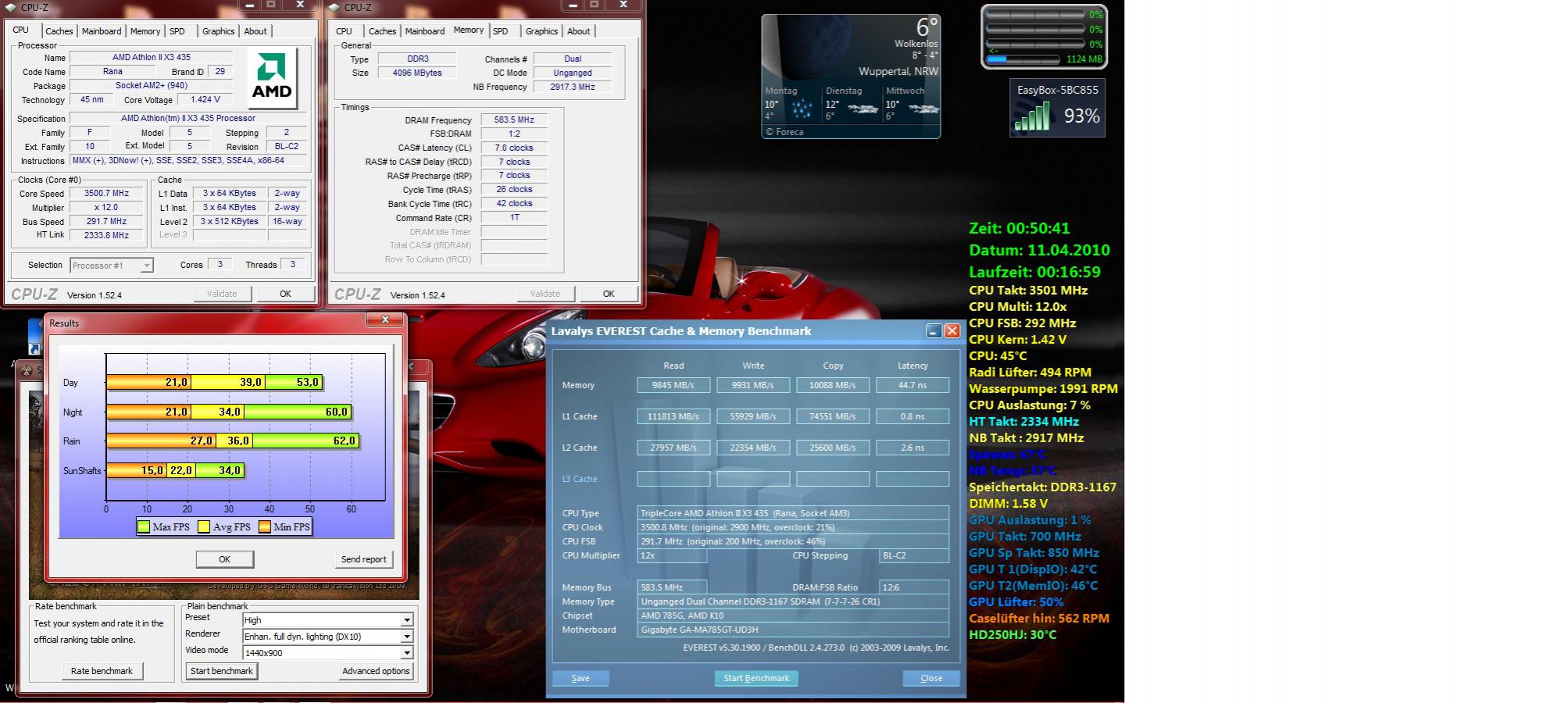Click the Send report button

[x=363, y=559]
